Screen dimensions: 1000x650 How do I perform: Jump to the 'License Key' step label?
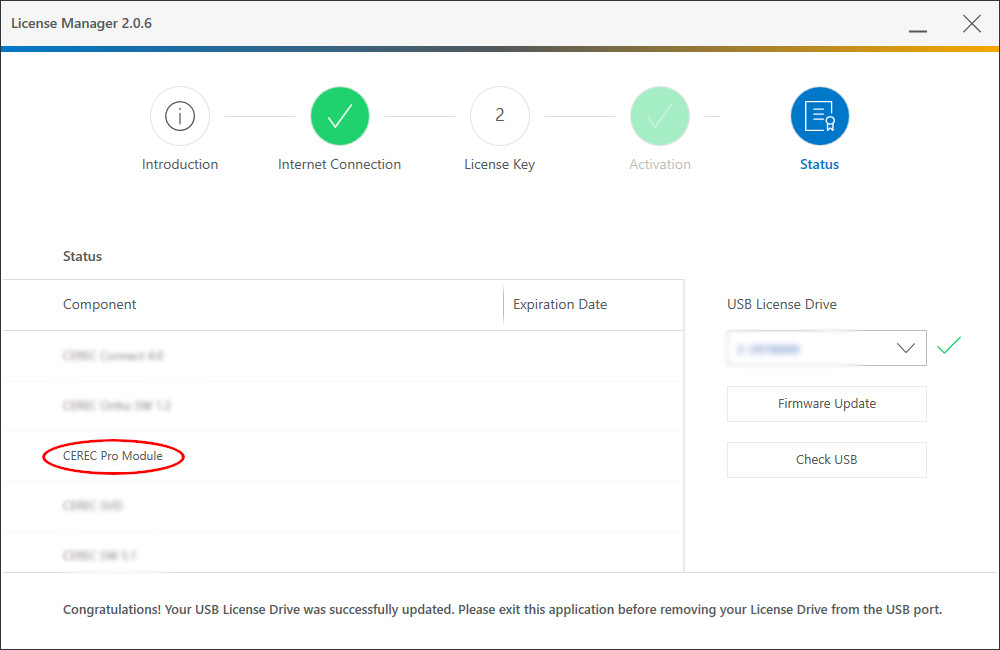pos(499,165)
